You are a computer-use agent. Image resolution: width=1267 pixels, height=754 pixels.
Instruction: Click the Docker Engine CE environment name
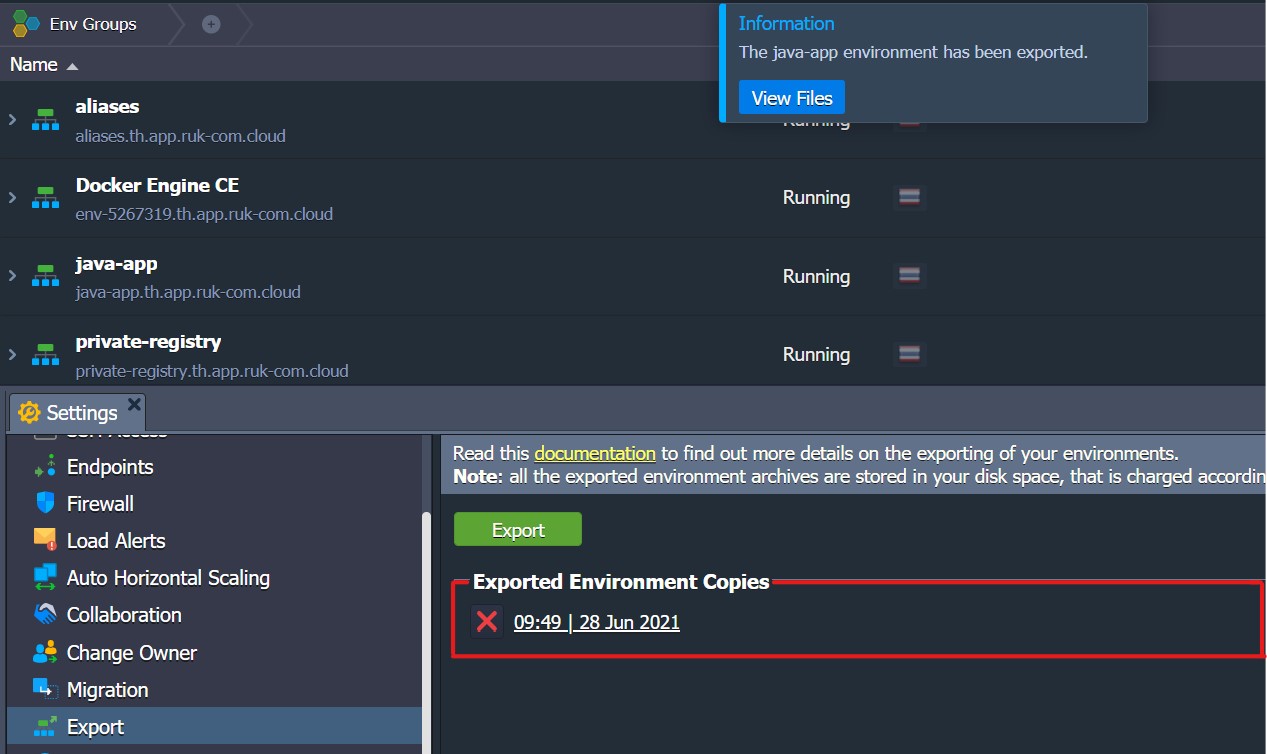click(157, 185)
